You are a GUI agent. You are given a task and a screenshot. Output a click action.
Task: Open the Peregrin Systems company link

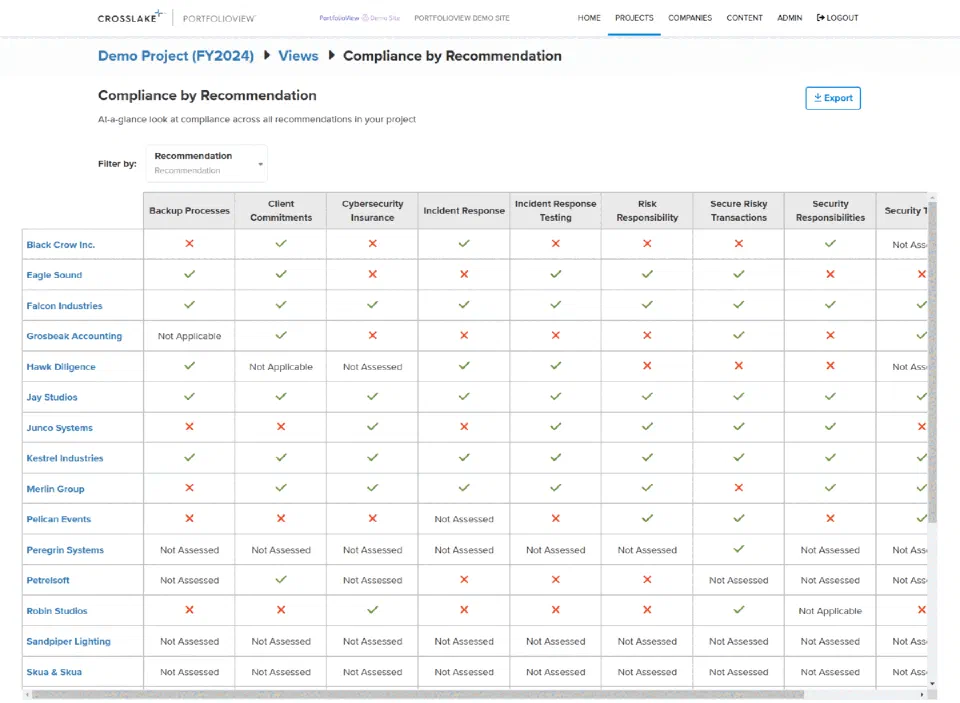point(65,550)
